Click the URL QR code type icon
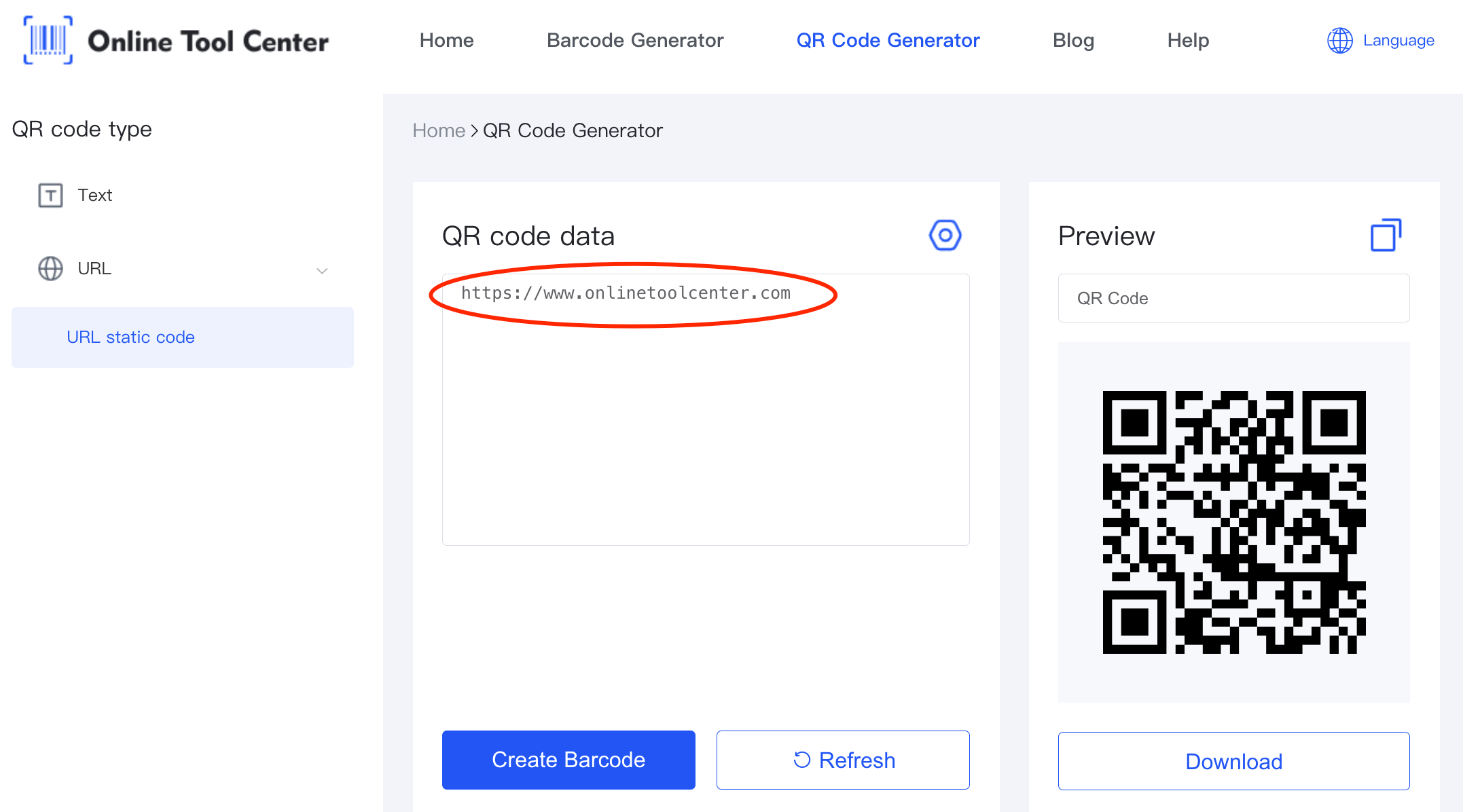 pos(50,268)
